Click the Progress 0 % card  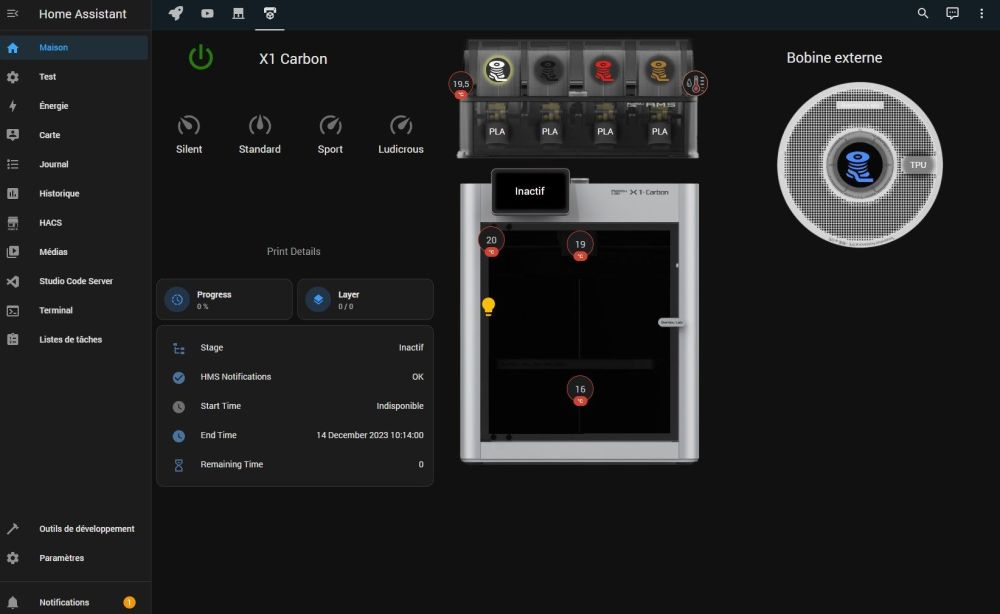pyautogui.click(x=224, y=300)
